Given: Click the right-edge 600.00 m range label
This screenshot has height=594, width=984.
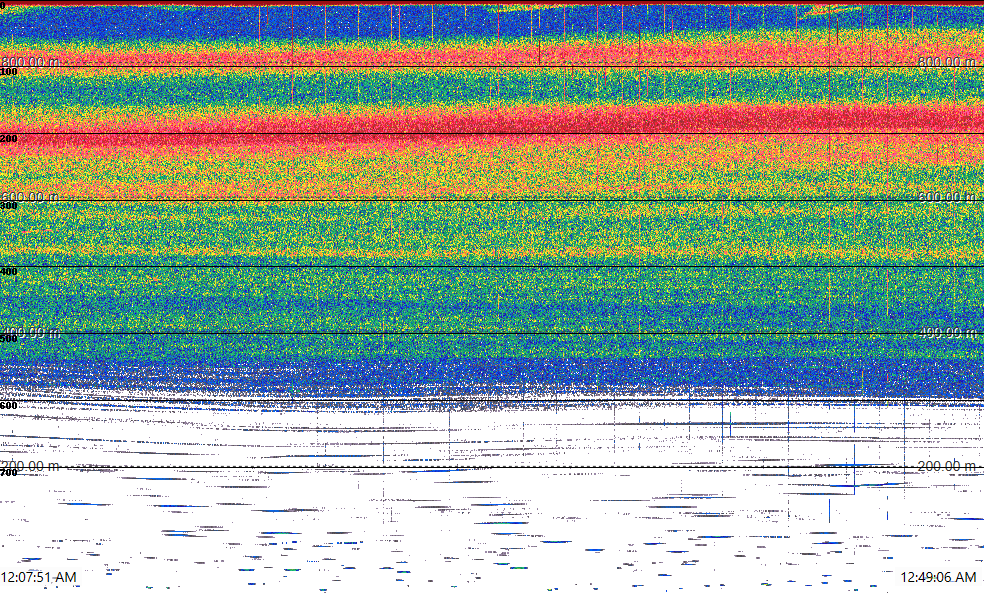Looking at the screenshot, I should click(x=947, y=196).
